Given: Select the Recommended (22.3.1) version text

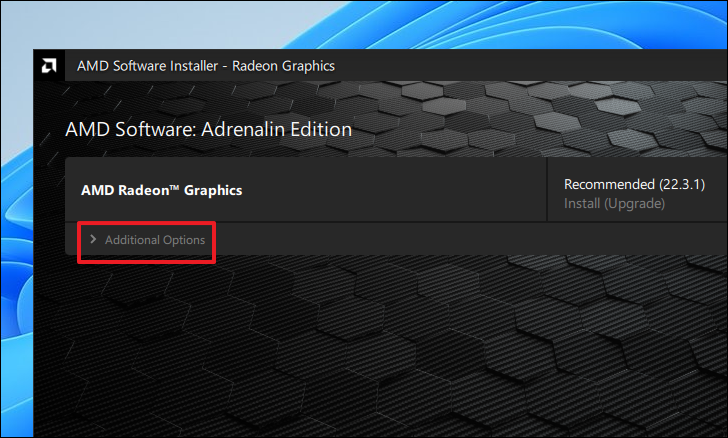Looking at the screenshot, I should click(x=634, y=184).
